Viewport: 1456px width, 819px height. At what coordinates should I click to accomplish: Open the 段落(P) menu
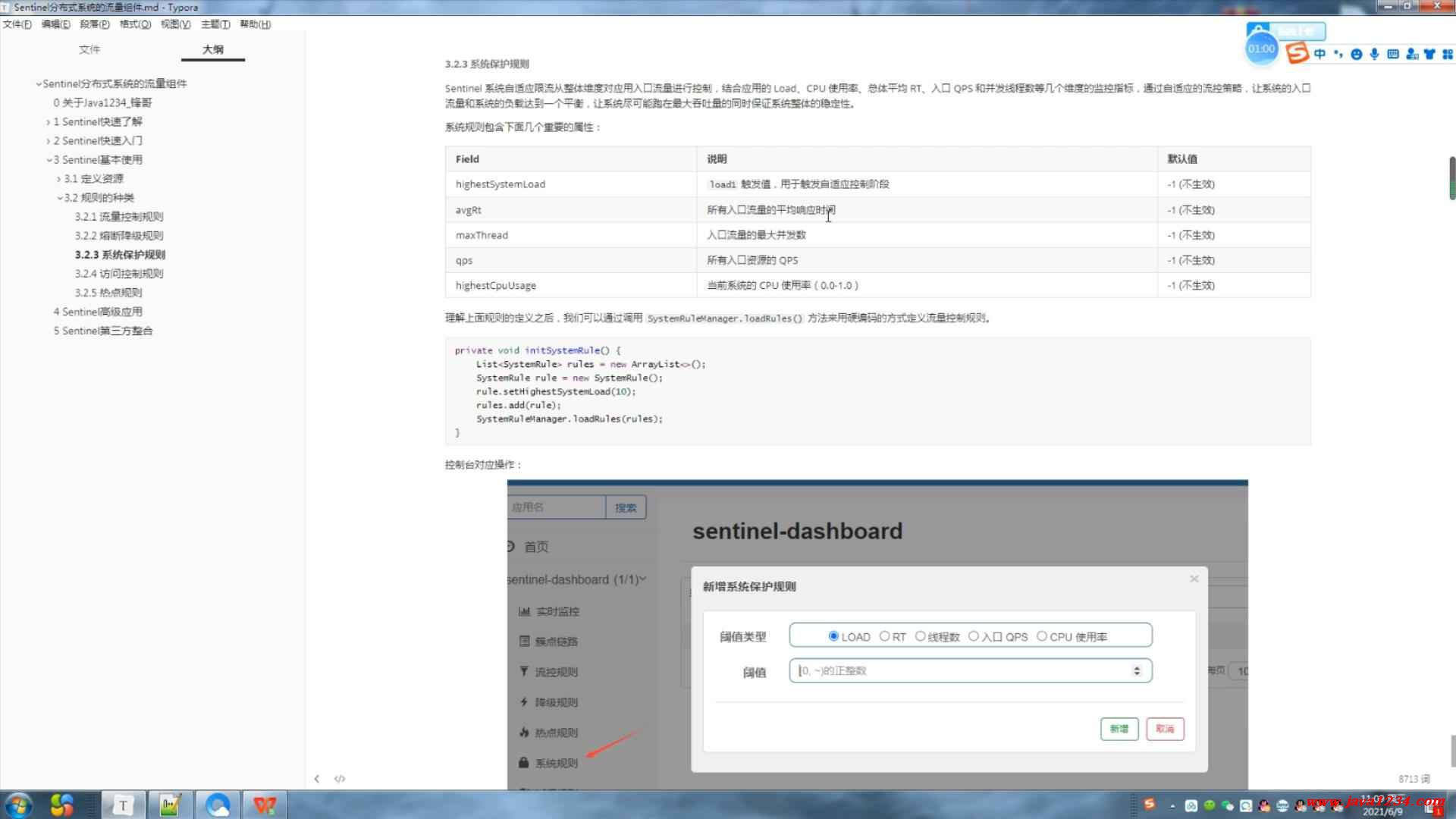tap(95, 24)
